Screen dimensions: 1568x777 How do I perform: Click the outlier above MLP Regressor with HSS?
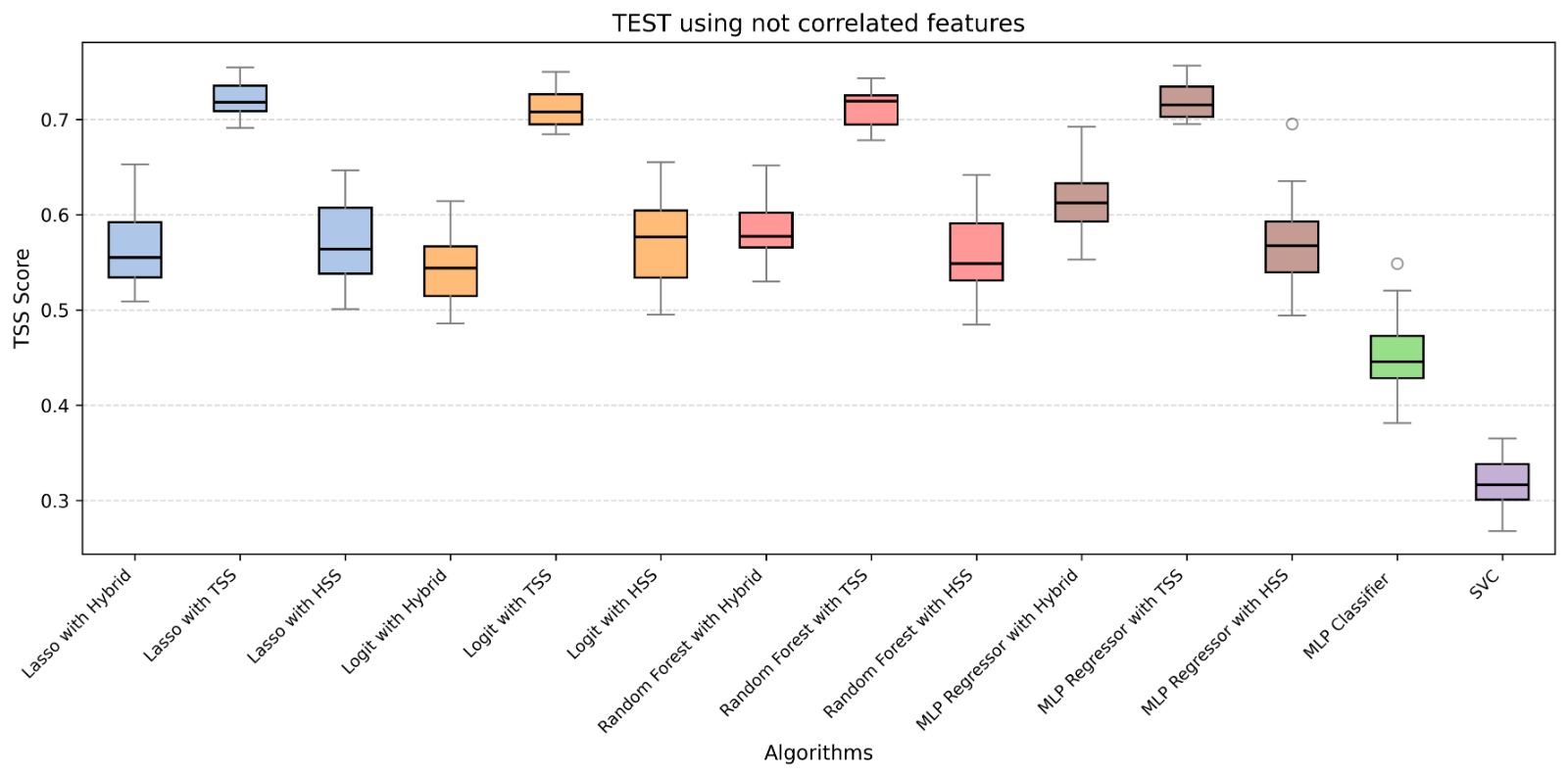(1292, 124)
